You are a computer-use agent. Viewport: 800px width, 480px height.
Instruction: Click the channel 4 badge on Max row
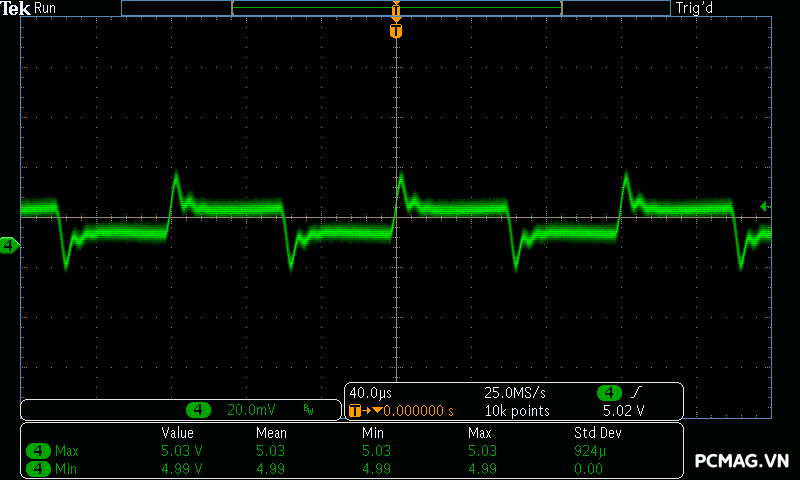coord(37,451)
